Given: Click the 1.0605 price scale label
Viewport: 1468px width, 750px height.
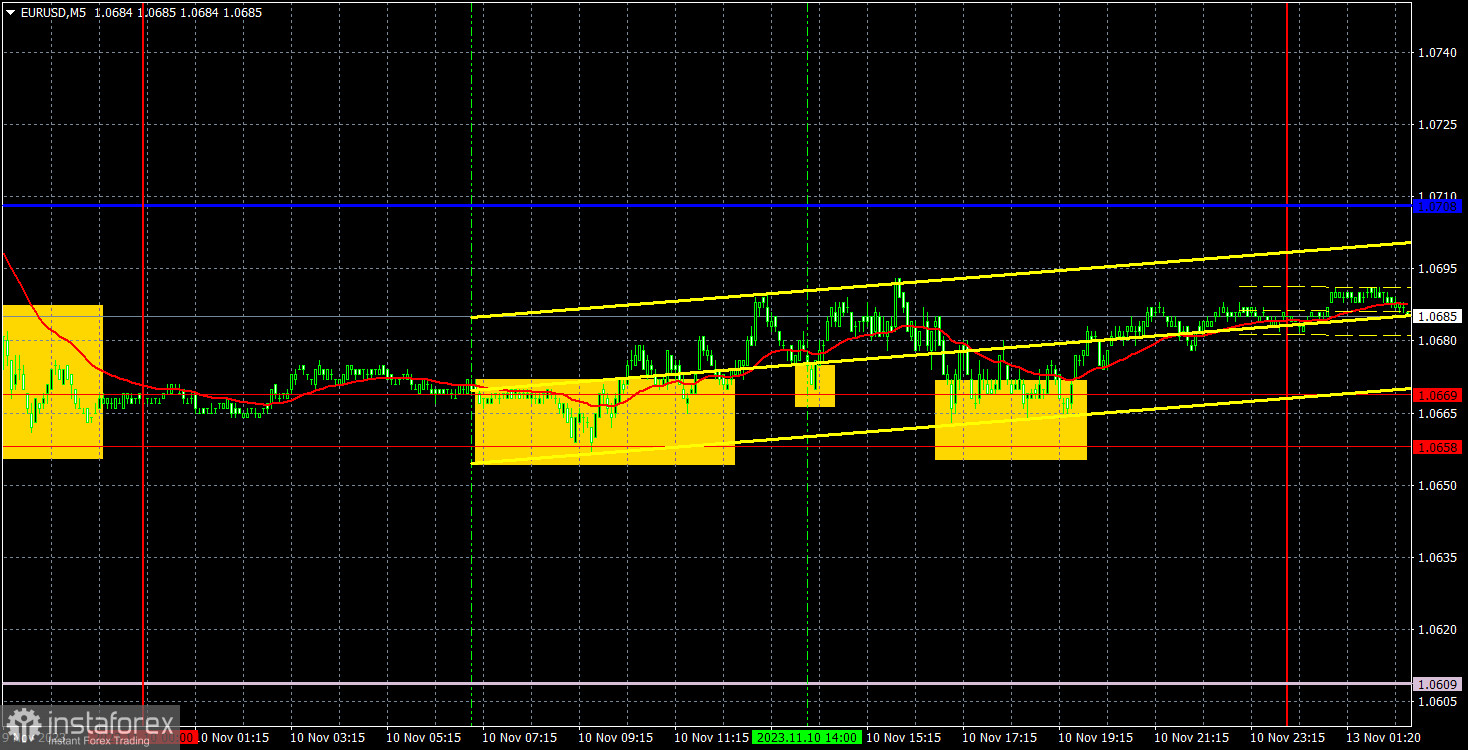Looking at the screenshot, I should click(x=1435, y=701).
